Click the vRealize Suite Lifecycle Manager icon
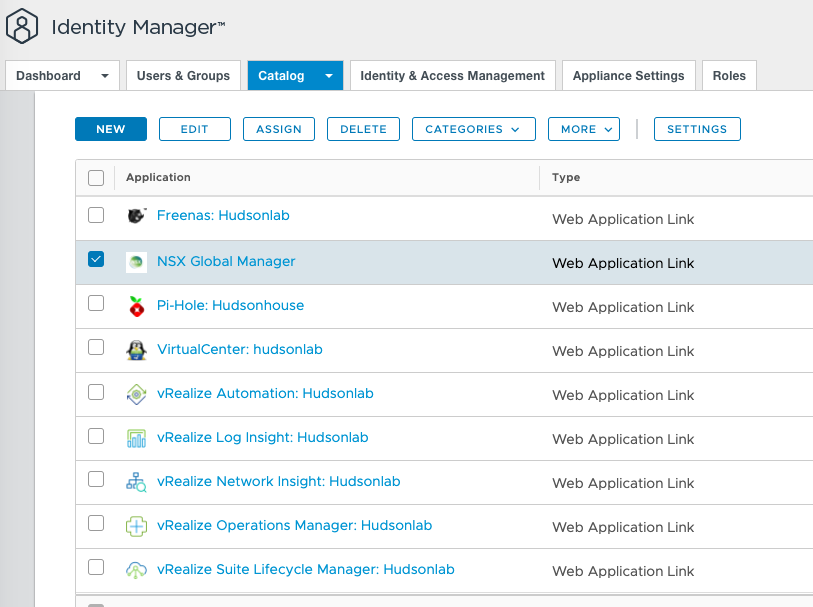813x607 pixels. pos(136,570)
